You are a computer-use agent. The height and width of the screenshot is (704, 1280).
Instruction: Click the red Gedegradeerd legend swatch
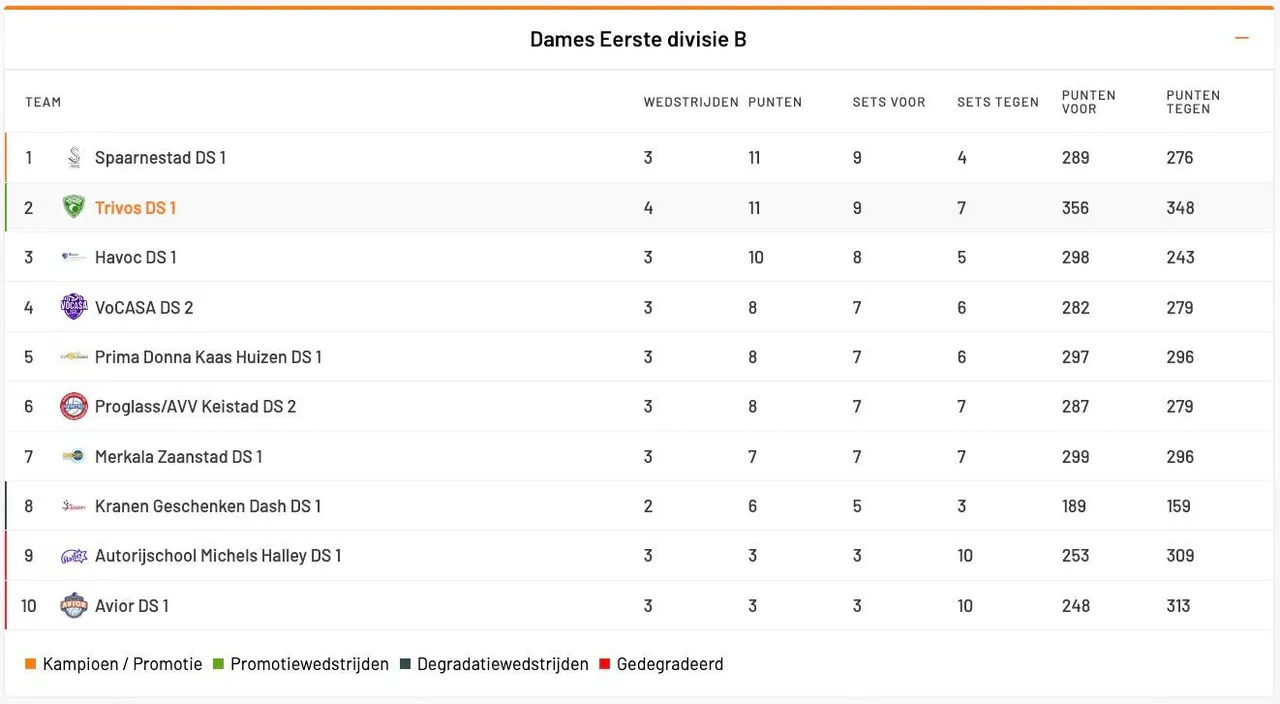pyautogui.click(x=604, y=664)
